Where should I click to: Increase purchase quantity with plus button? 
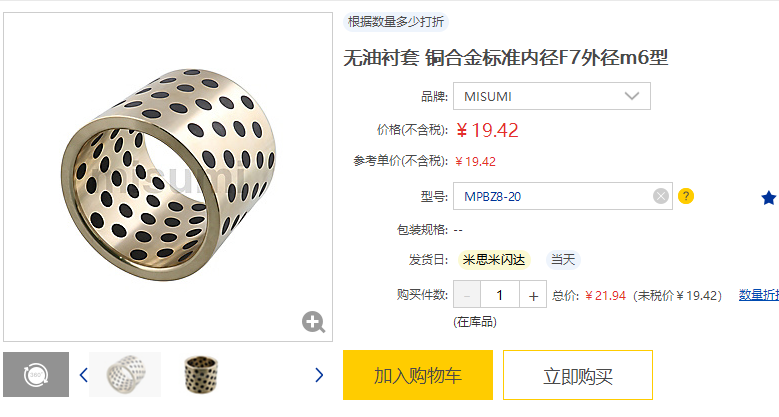533,295
